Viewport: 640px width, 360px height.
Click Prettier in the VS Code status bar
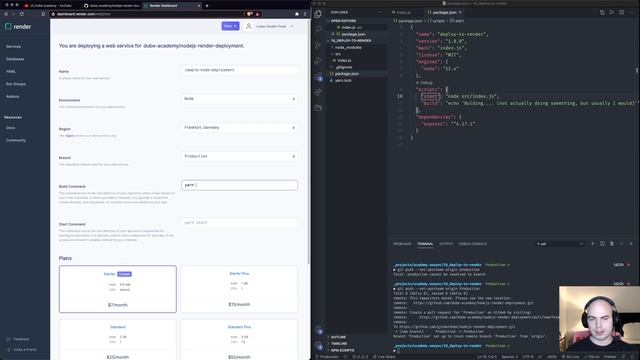click(610, 357)
